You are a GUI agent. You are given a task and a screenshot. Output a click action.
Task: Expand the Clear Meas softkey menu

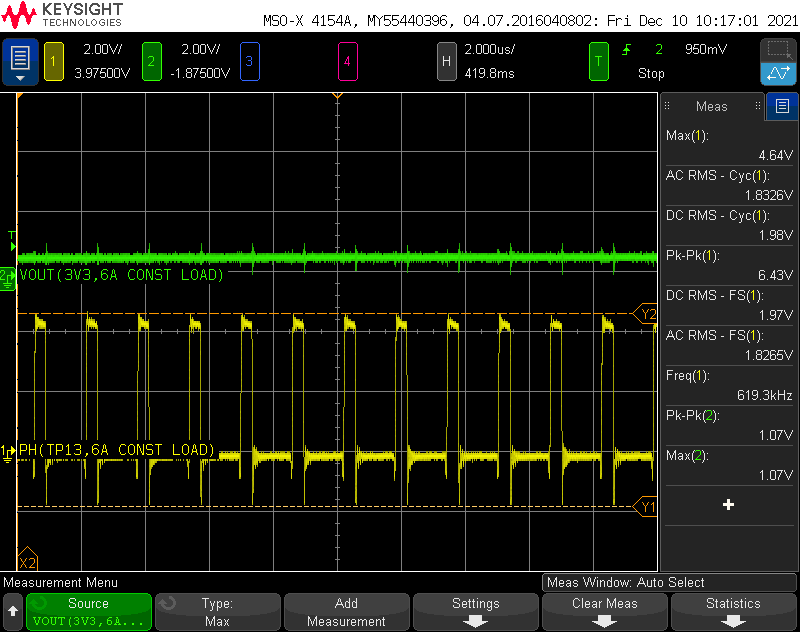click(x=605, y=612)
